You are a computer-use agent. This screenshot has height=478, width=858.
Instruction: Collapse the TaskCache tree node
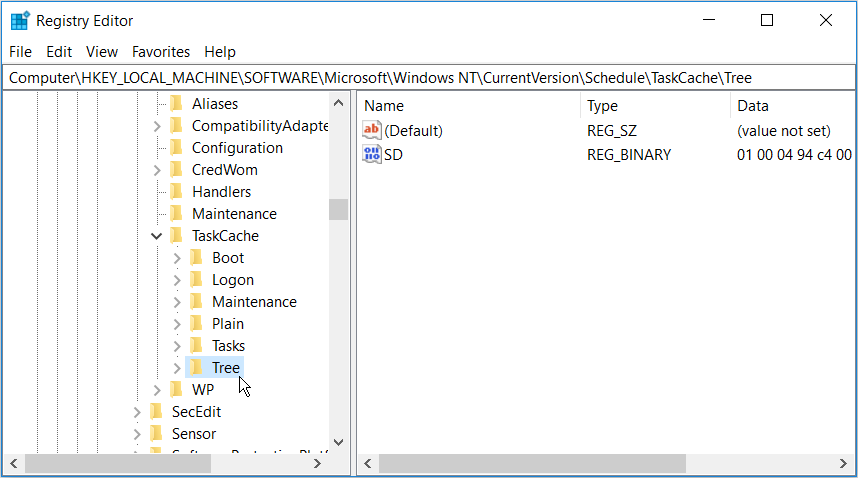pos(157,236)
